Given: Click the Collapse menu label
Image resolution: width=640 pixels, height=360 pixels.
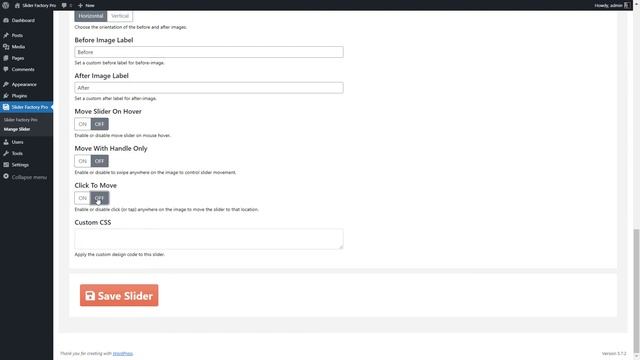Looking at the screenshot, I should [x=29, y=177].
